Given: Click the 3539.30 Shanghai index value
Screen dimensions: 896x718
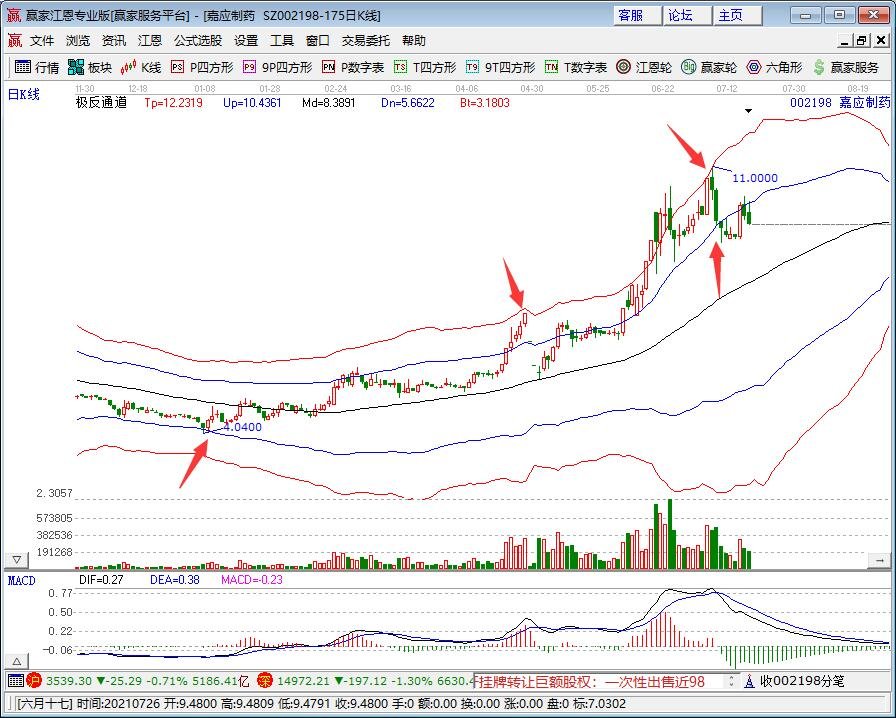Looking at the screenshot, I should [x=69, y=681].
